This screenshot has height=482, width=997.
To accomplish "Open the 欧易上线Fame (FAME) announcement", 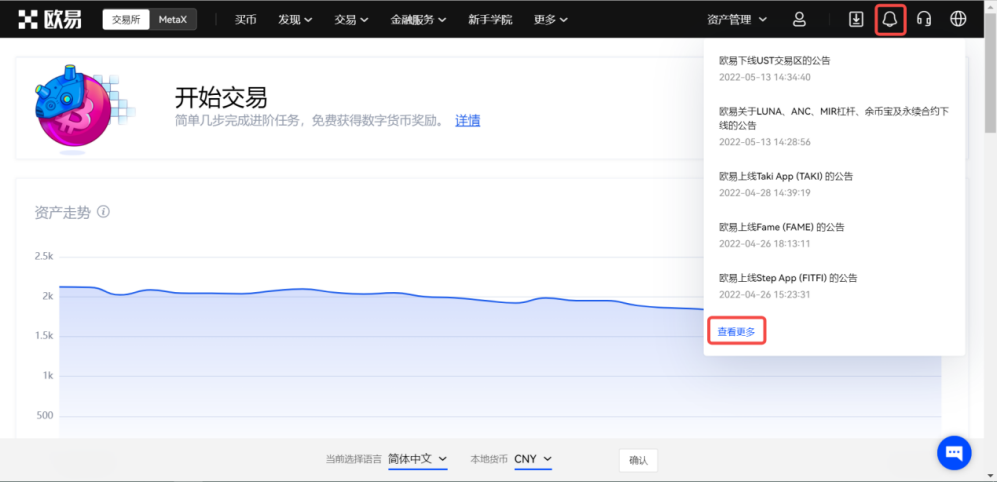I will point(781,226).
